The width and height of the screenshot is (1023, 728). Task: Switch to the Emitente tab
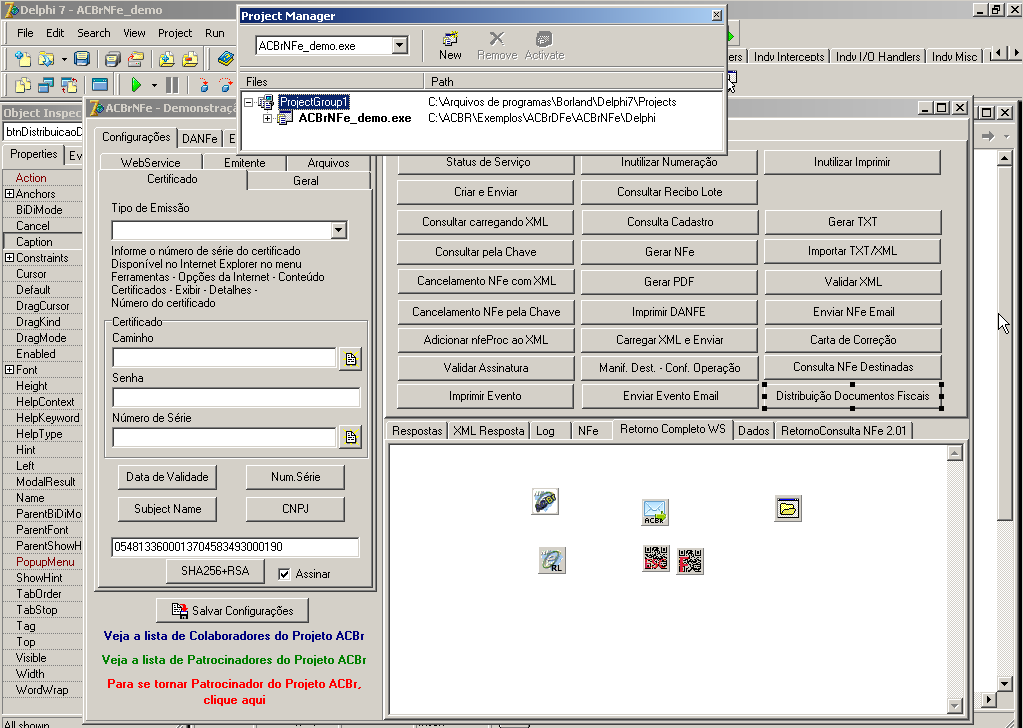point(245,162)
